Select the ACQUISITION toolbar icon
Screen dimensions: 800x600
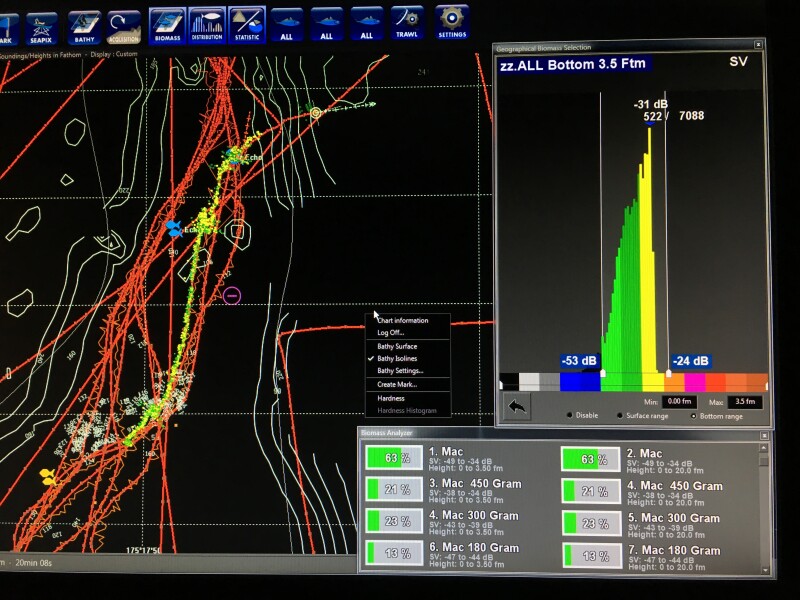pos(124,22)
